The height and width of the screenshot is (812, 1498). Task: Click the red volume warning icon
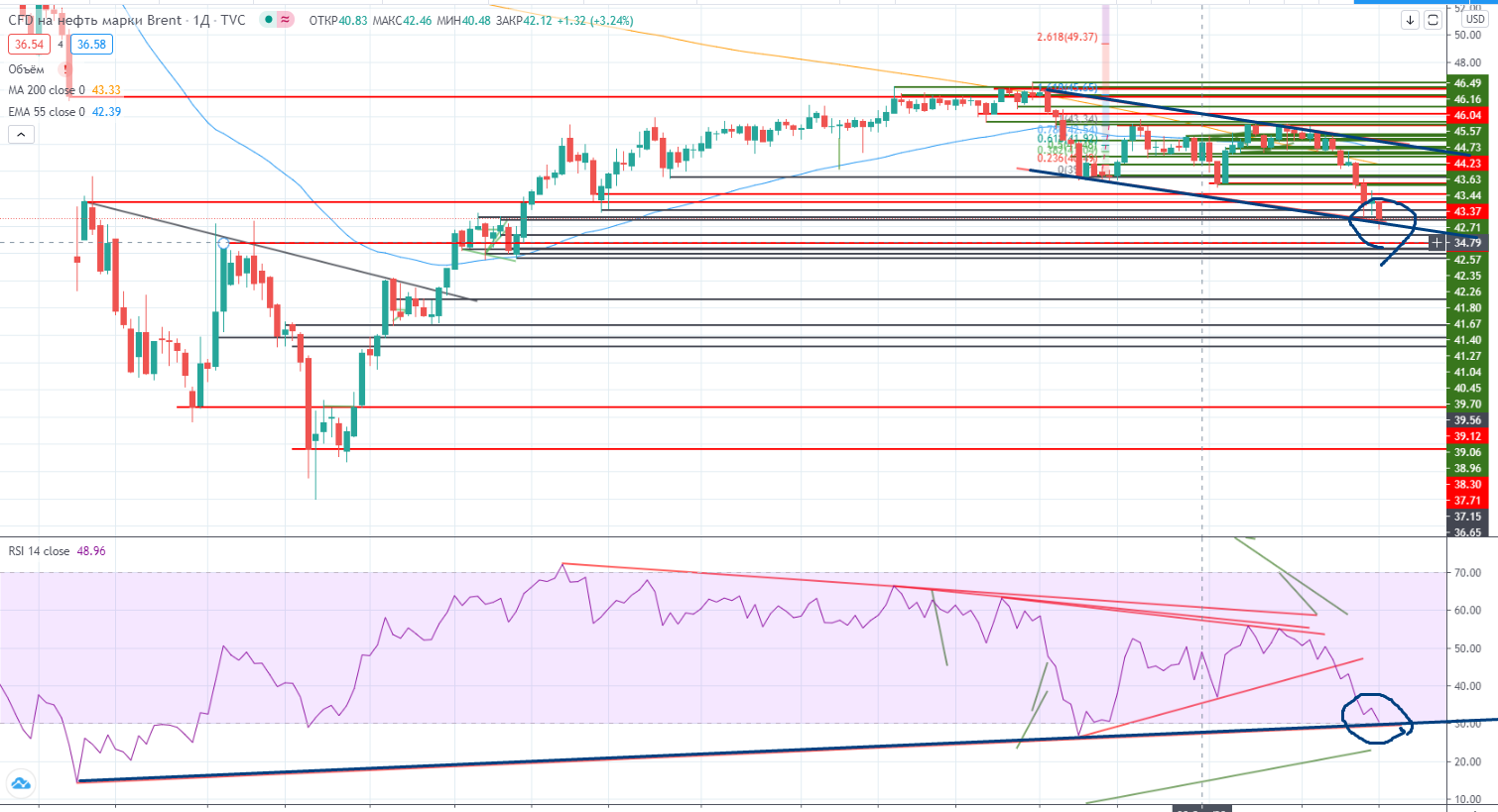pos(65,69)
